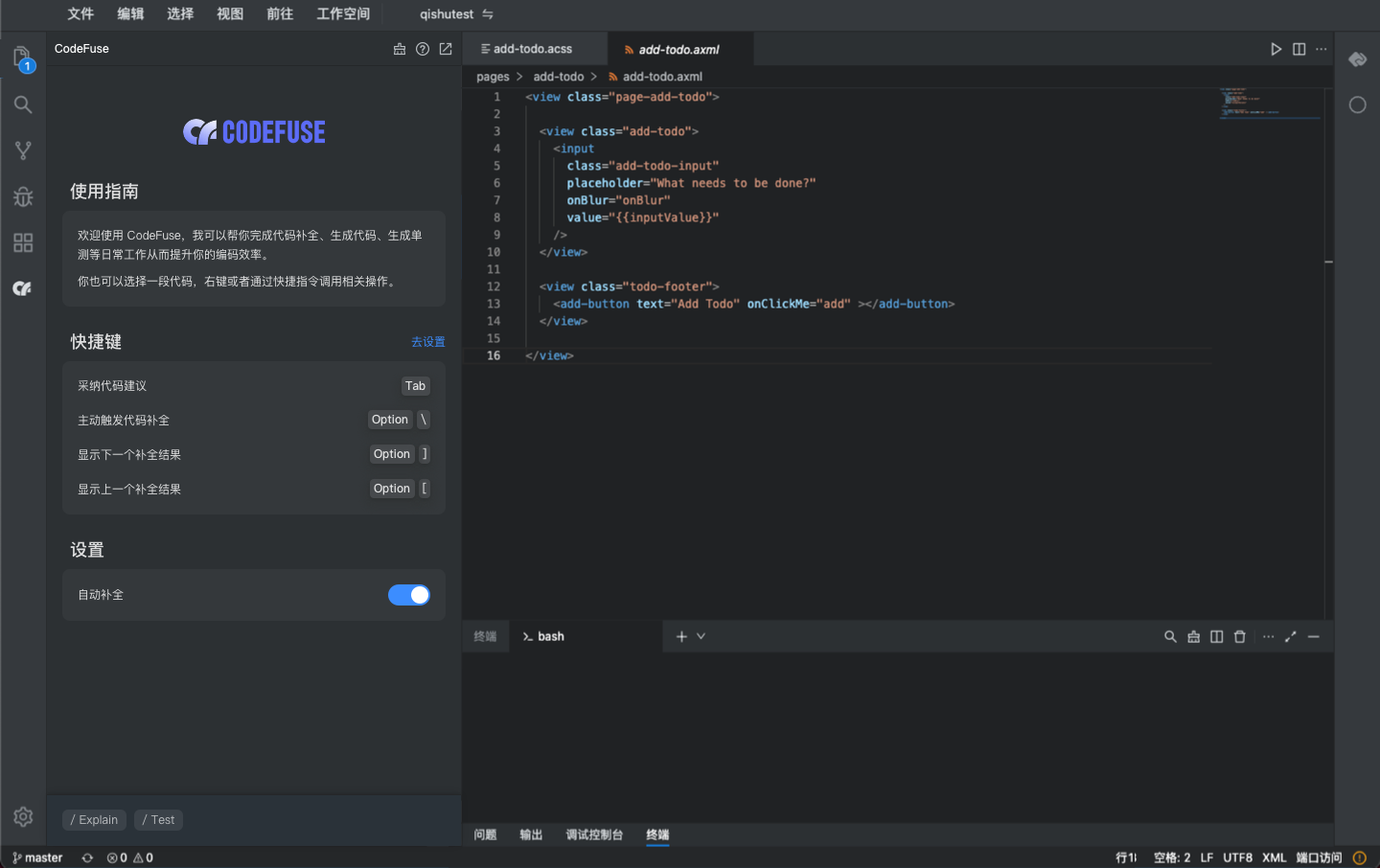
Task: Open the 文件 menu
Action: (80, 14)
